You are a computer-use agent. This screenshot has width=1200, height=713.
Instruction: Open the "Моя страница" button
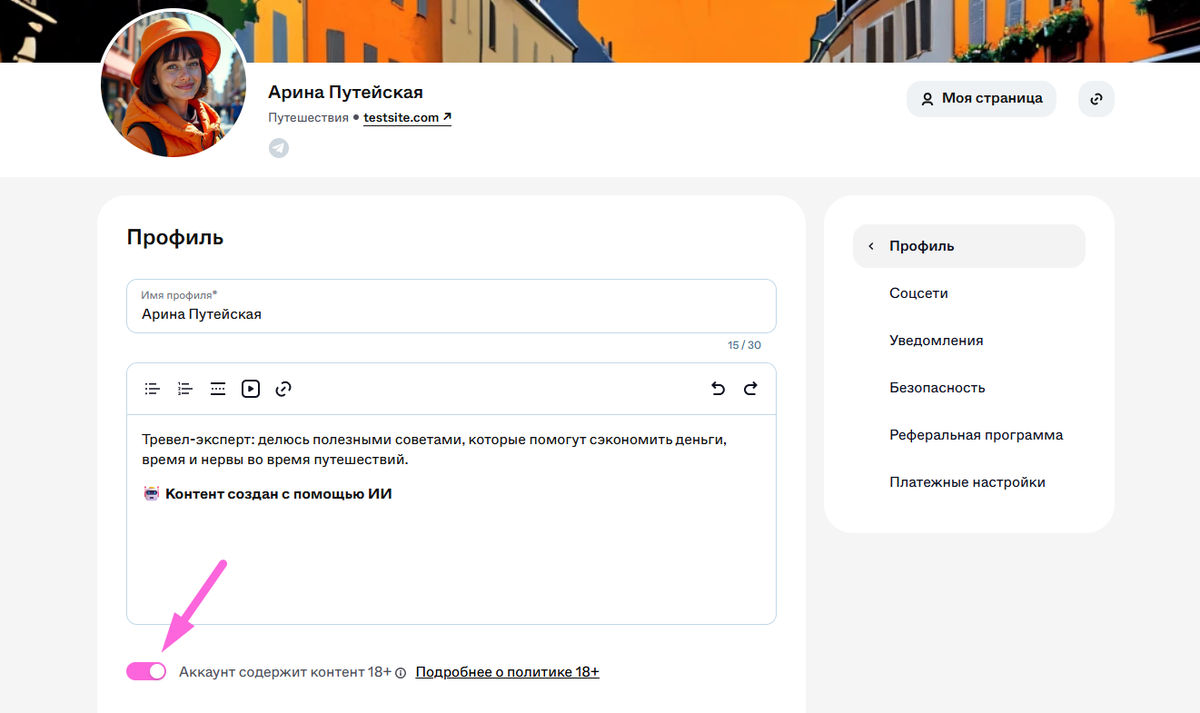click(x=981, y=99)
